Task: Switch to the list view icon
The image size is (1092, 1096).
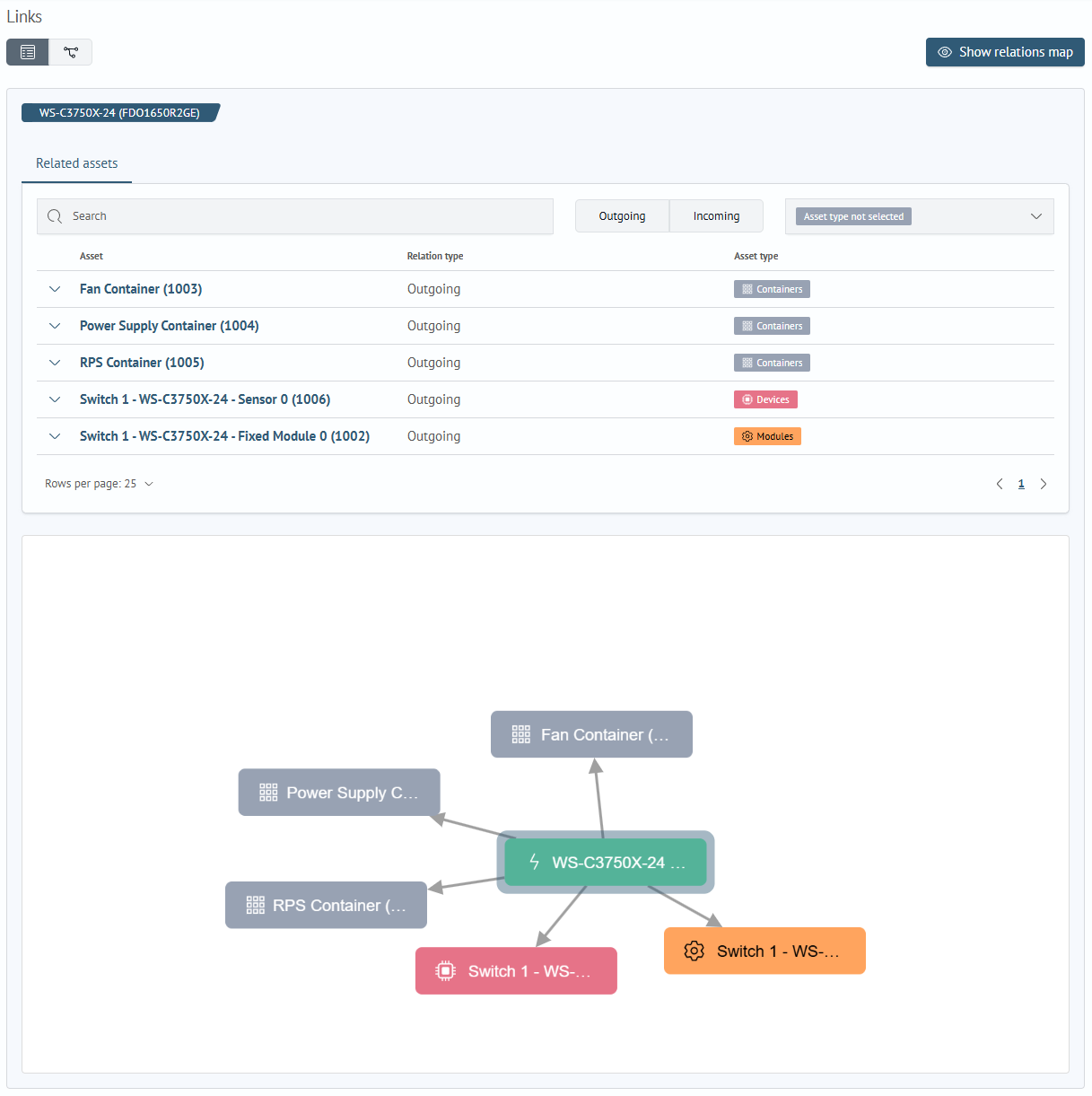Action: tap(28, 52)
